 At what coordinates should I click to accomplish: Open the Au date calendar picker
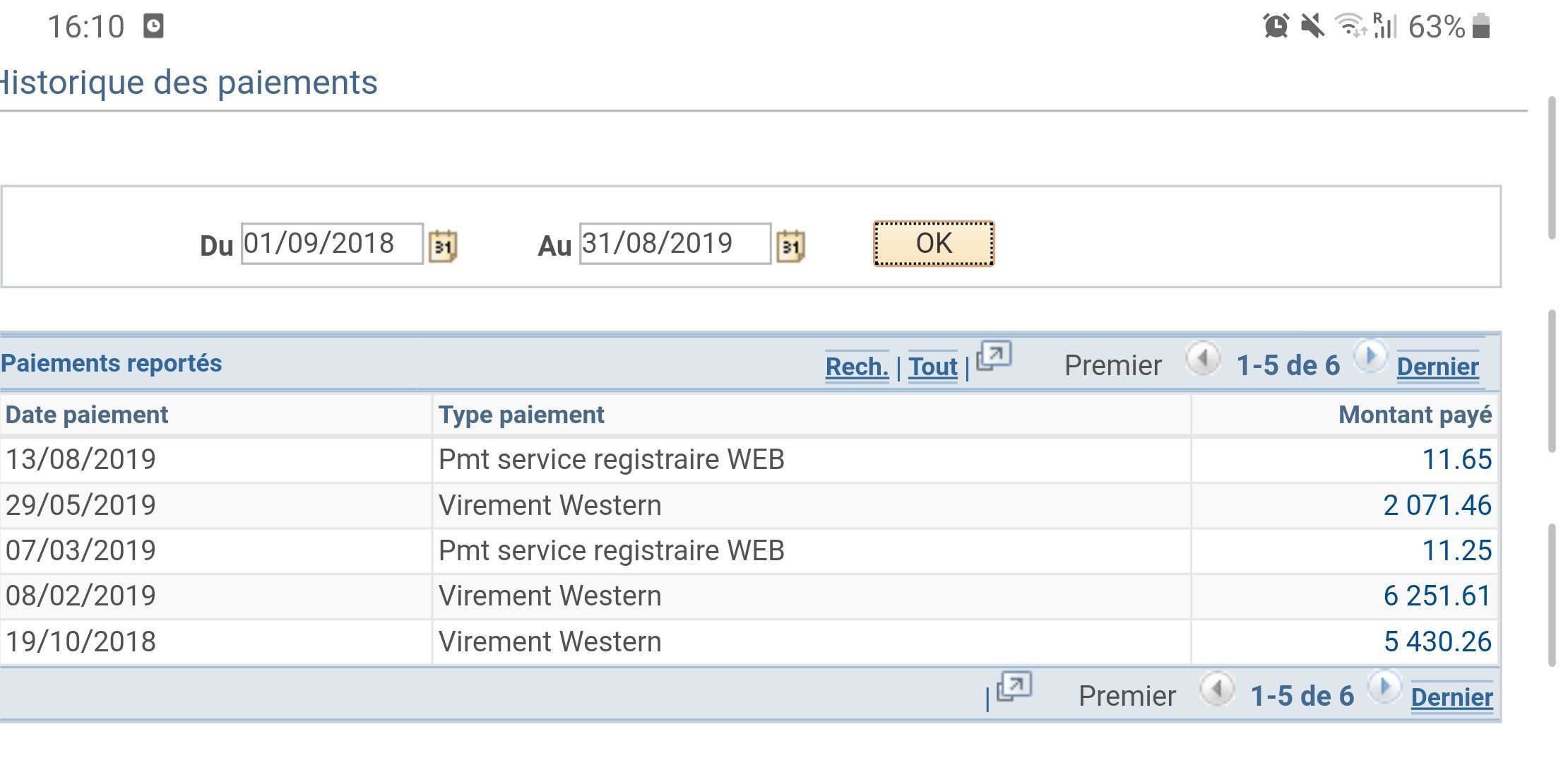790,247
